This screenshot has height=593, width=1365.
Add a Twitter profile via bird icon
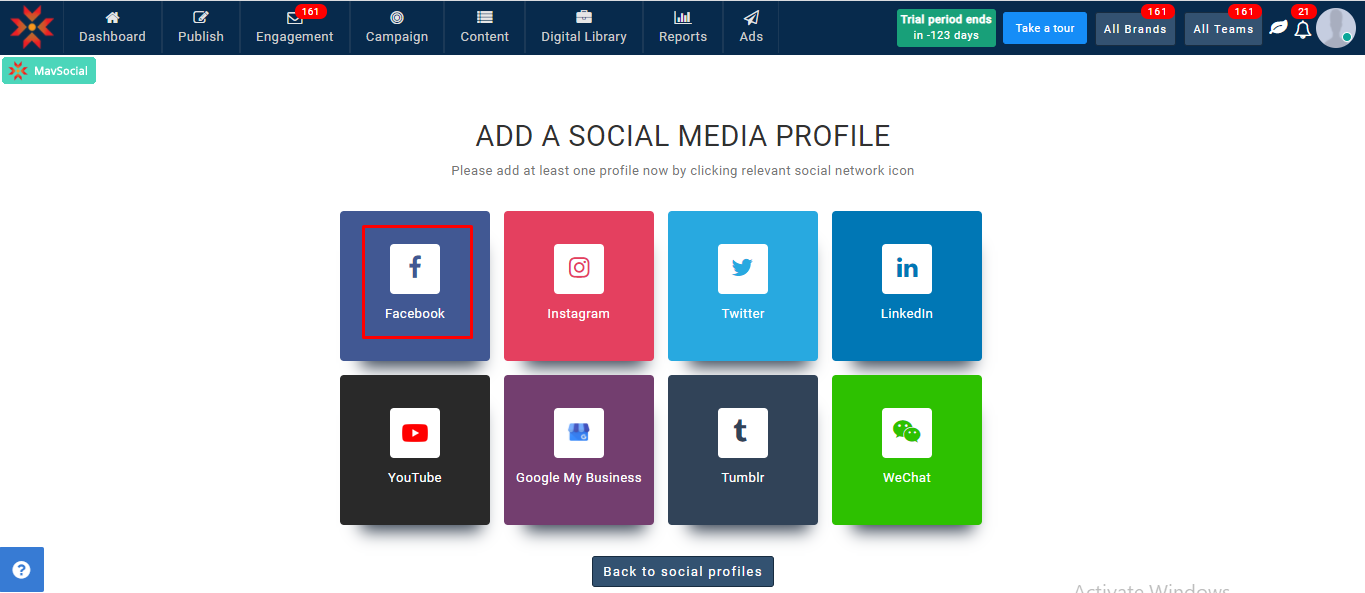[743, 269]
